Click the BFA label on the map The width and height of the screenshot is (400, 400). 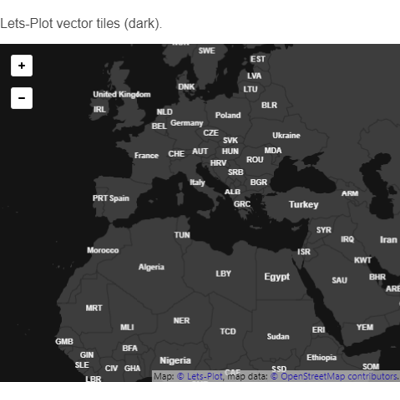pos(130,348)
